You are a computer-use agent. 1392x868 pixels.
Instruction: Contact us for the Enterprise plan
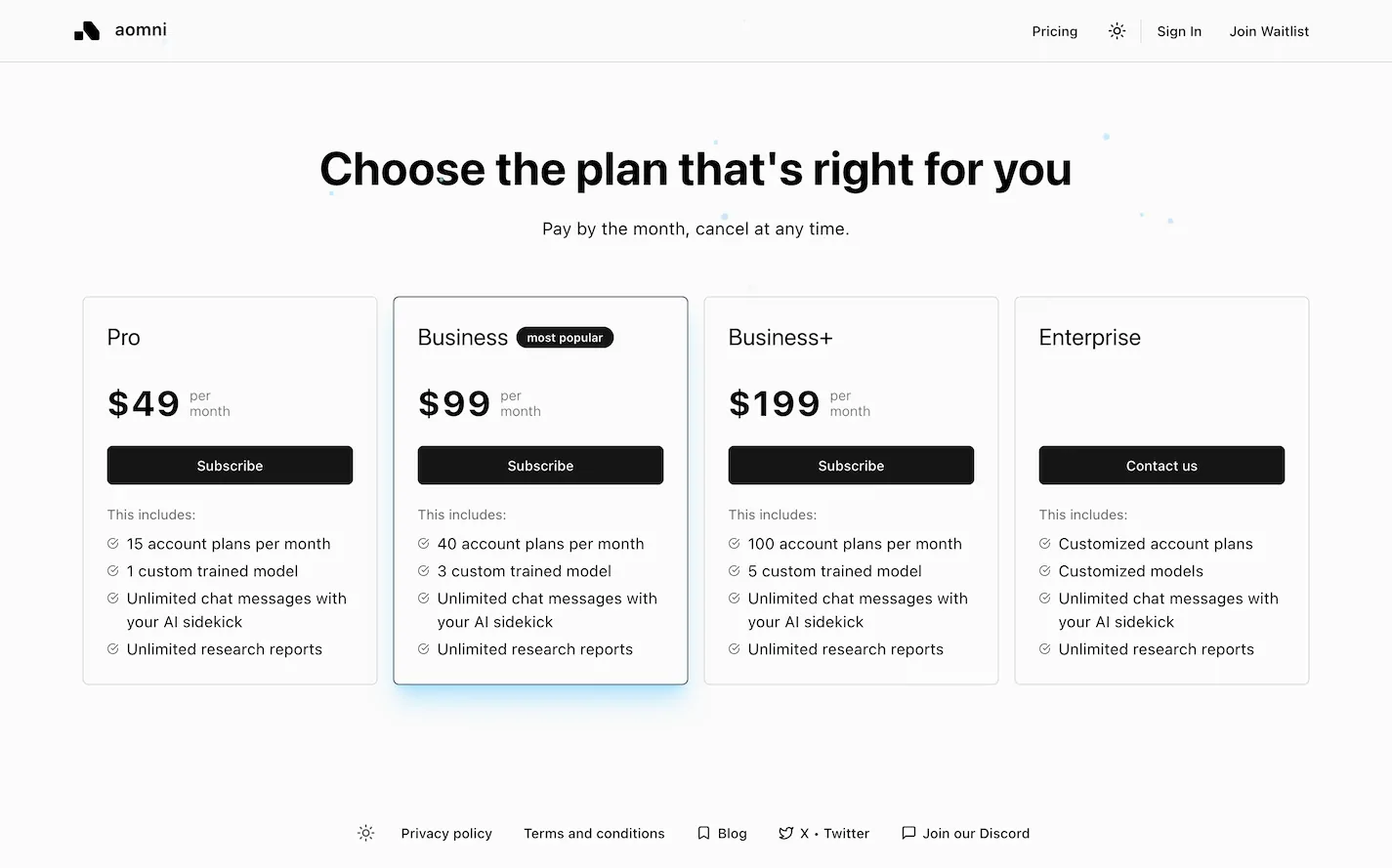pyautogui.click(x=1161, y=466)
